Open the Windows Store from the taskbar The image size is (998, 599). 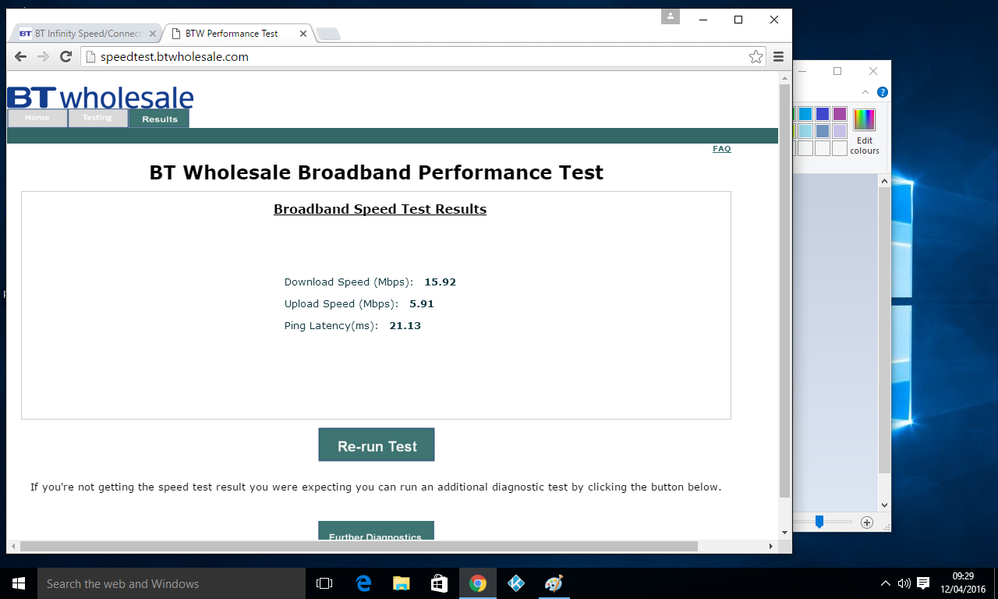439,583
